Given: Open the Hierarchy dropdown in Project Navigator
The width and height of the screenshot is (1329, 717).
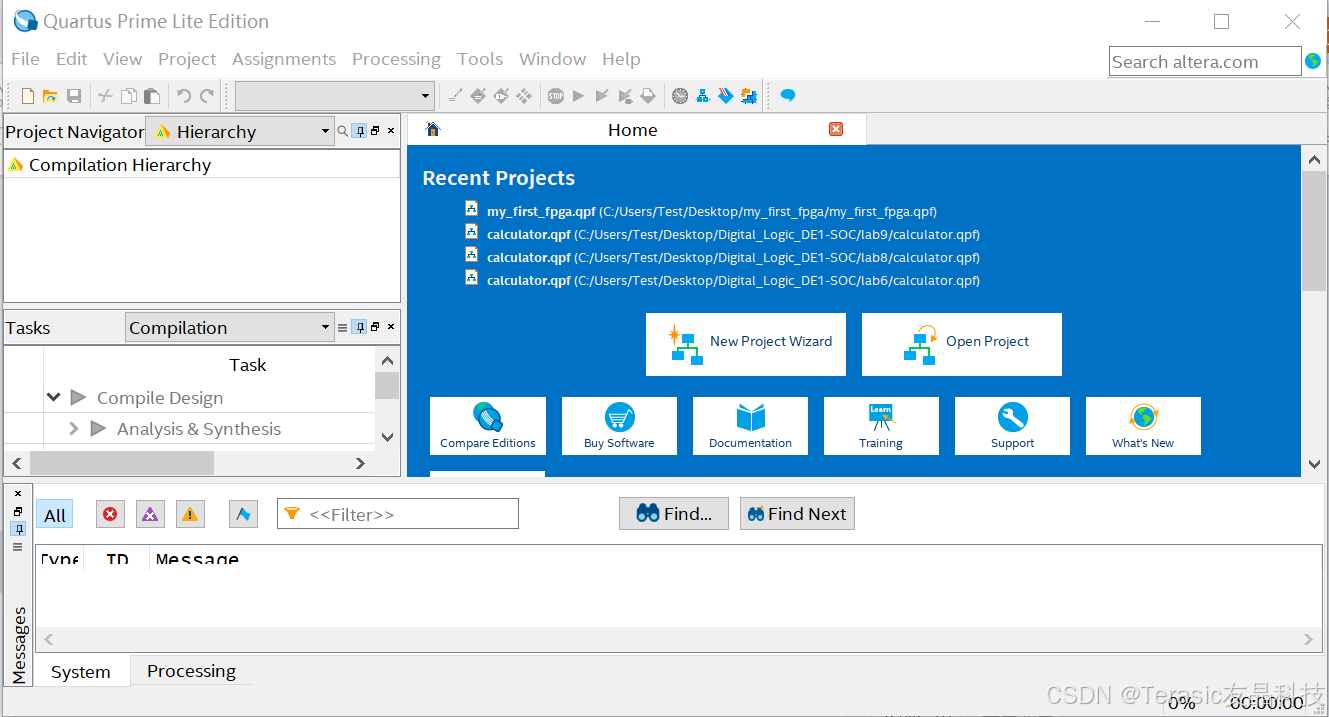Looking at the screenshot, I should (240, 131).
